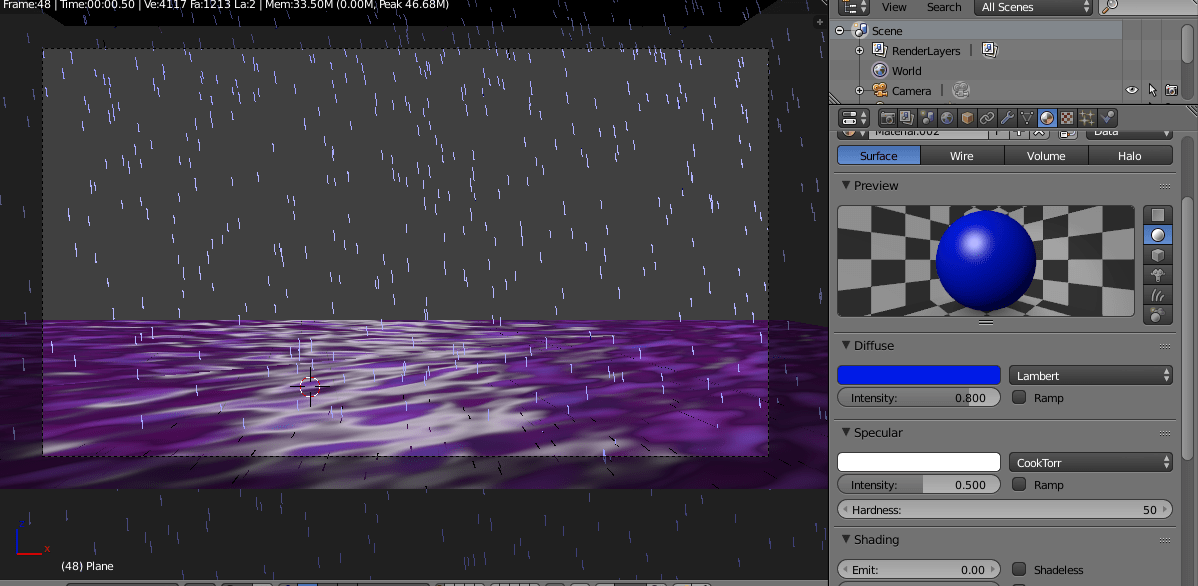The width and height of the screenshot is (1198, 586).
Task: Switch to World properties globe icon
Action: click(x=946, y=118)
